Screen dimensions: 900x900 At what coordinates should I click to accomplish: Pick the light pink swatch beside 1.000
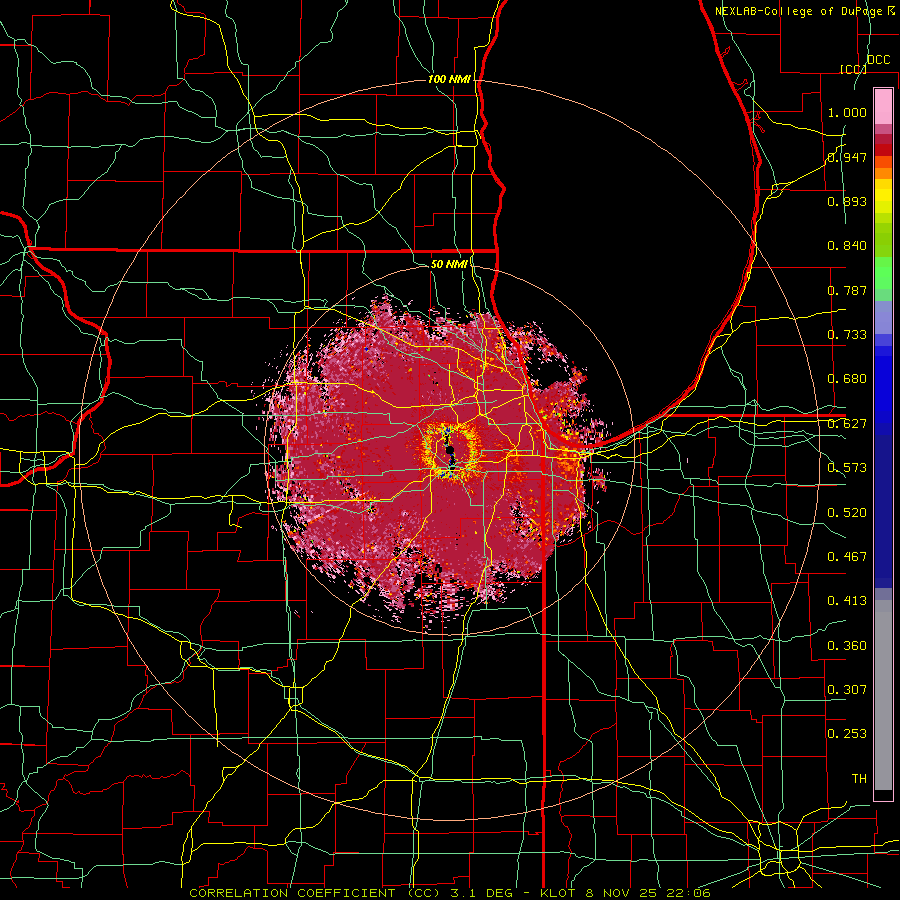883,107
